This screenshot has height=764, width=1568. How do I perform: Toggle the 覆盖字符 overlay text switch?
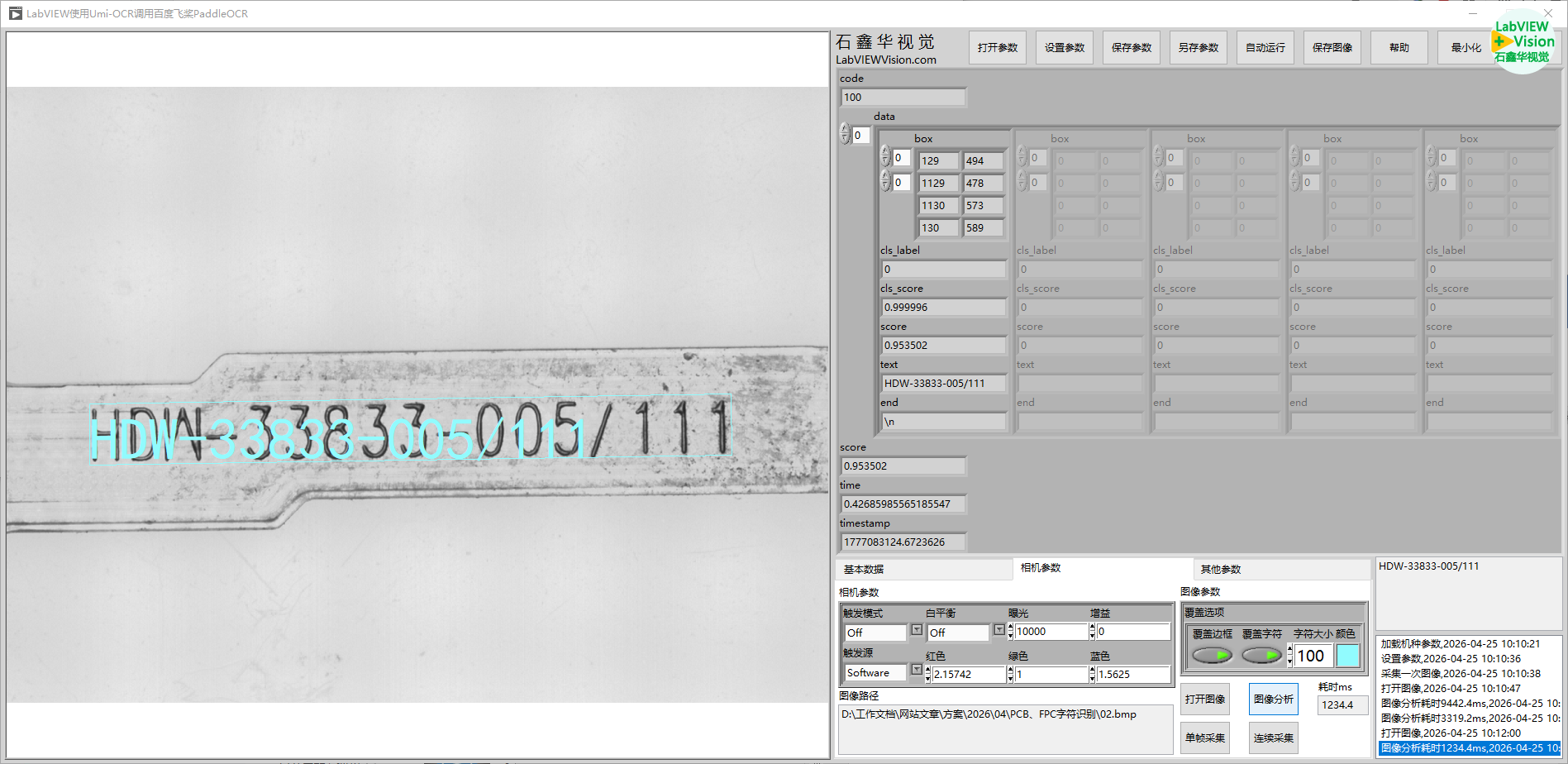pos(1261,656)
